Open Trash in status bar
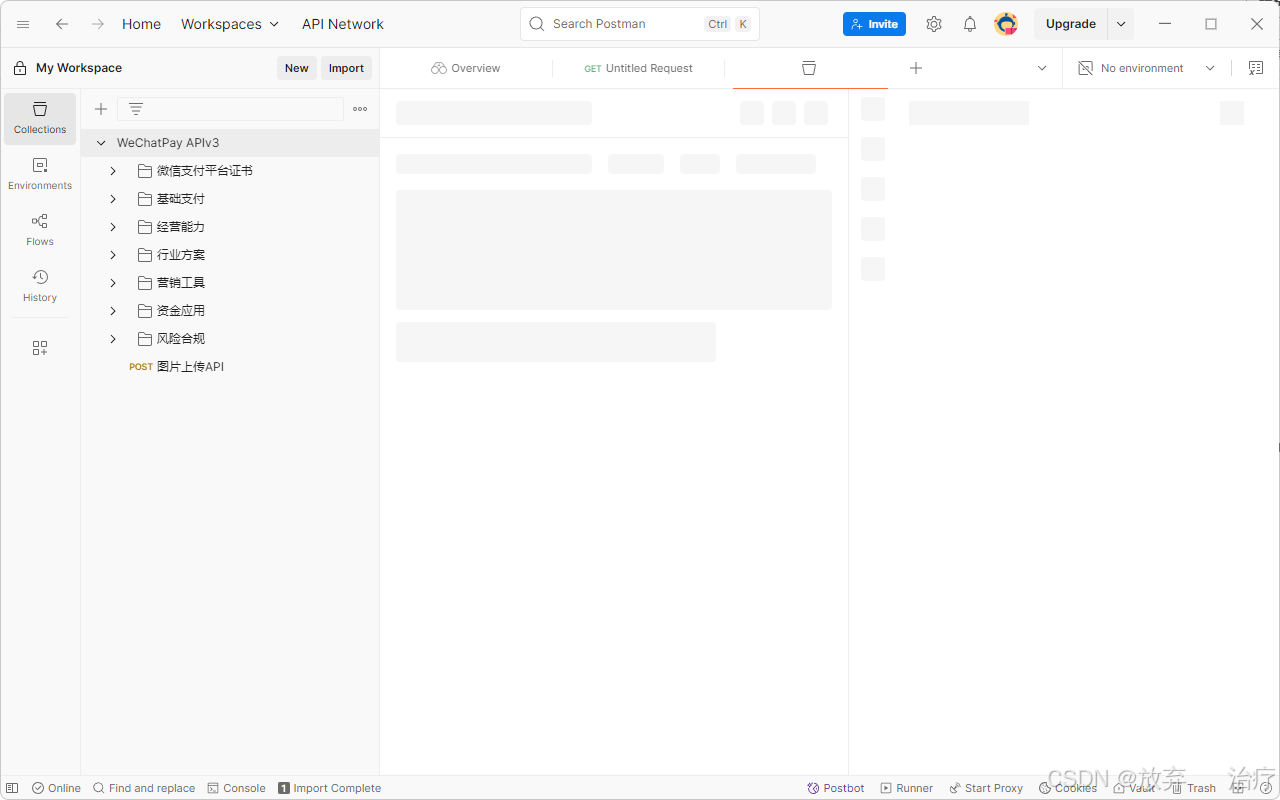 [1193, 788]
